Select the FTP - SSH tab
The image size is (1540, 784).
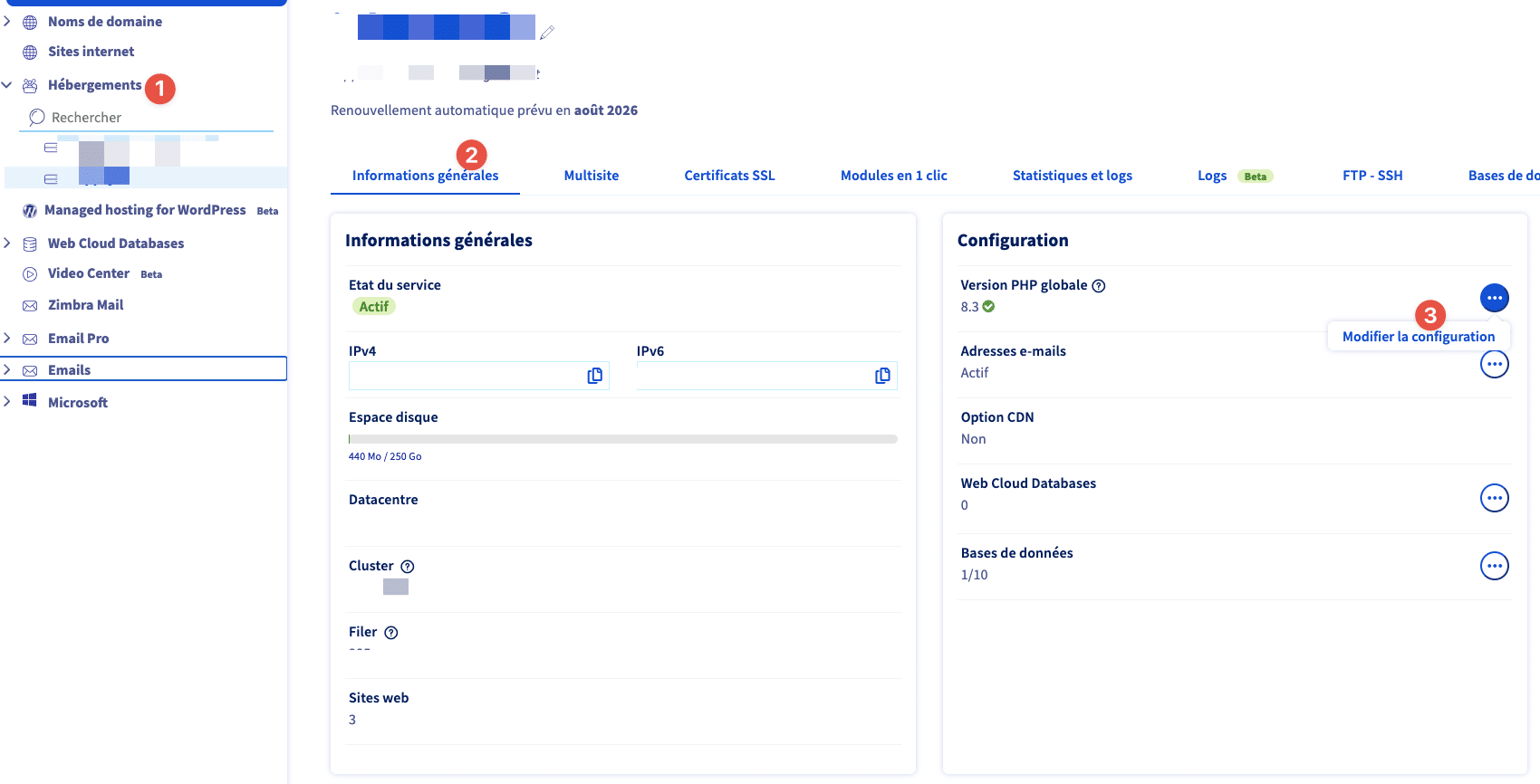point(1372,176)
